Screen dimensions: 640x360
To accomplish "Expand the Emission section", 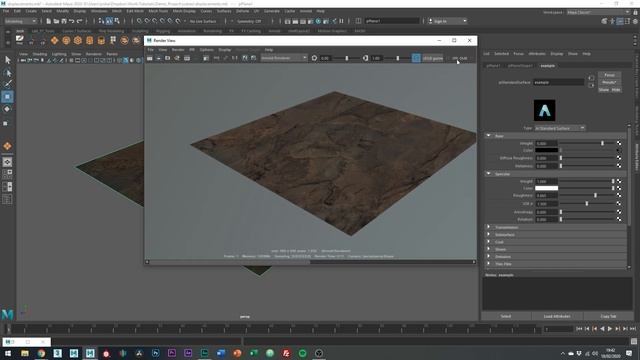I will click(x=489, y=256).
